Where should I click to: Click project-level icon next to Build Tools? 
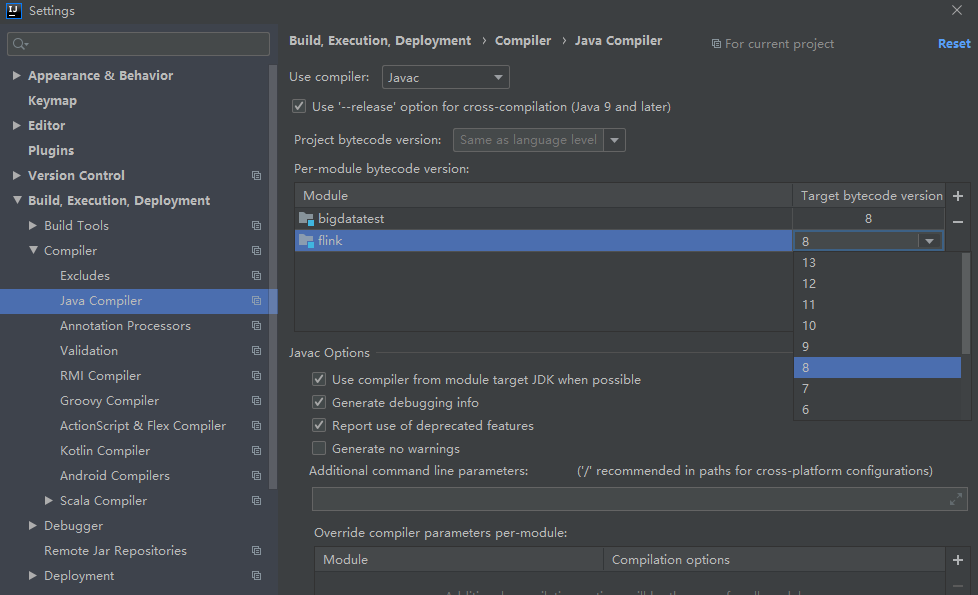tap(256, 226)
